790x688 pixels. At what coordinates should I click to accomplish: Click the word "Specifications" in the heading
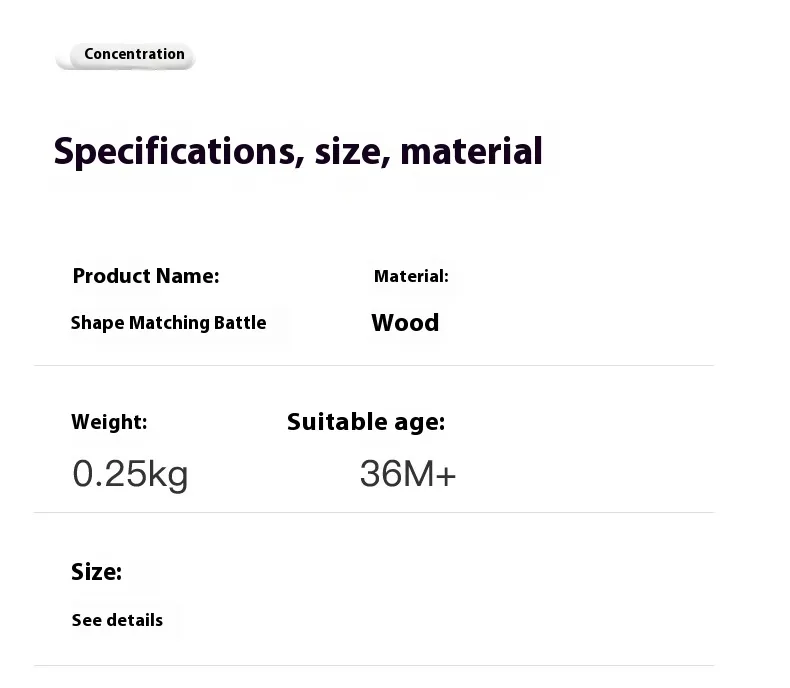click(172, 152)
